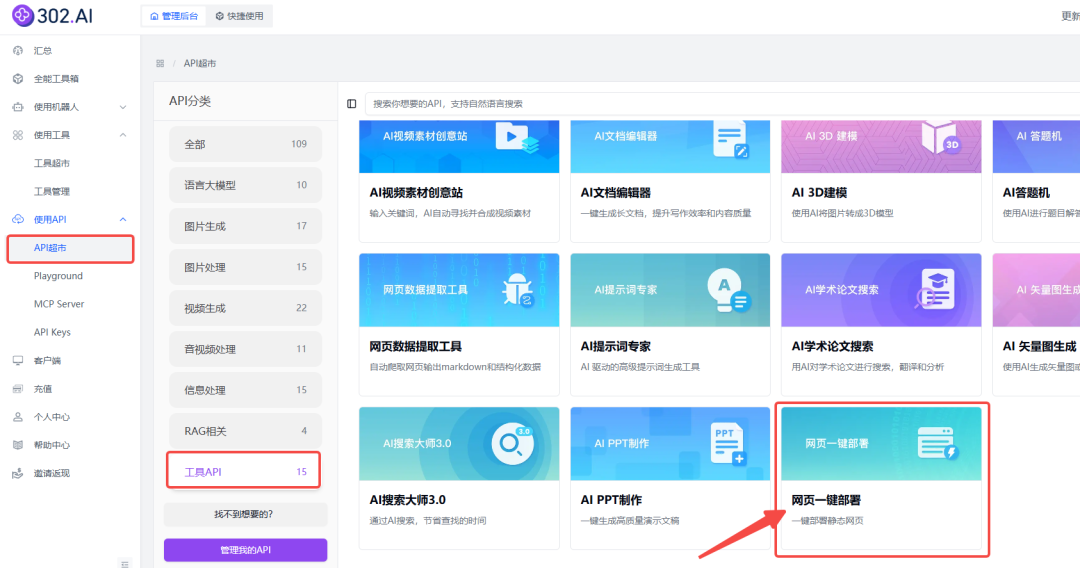This screenshot has height=568, width=1080.
Task: Open 工具超市 submenu item
Action: point(52,163)
